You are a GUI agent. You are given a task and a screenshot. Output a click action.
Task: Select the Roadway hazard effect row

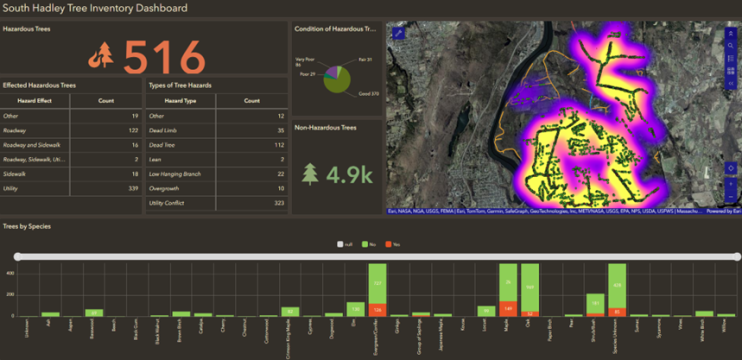(71, 131)
